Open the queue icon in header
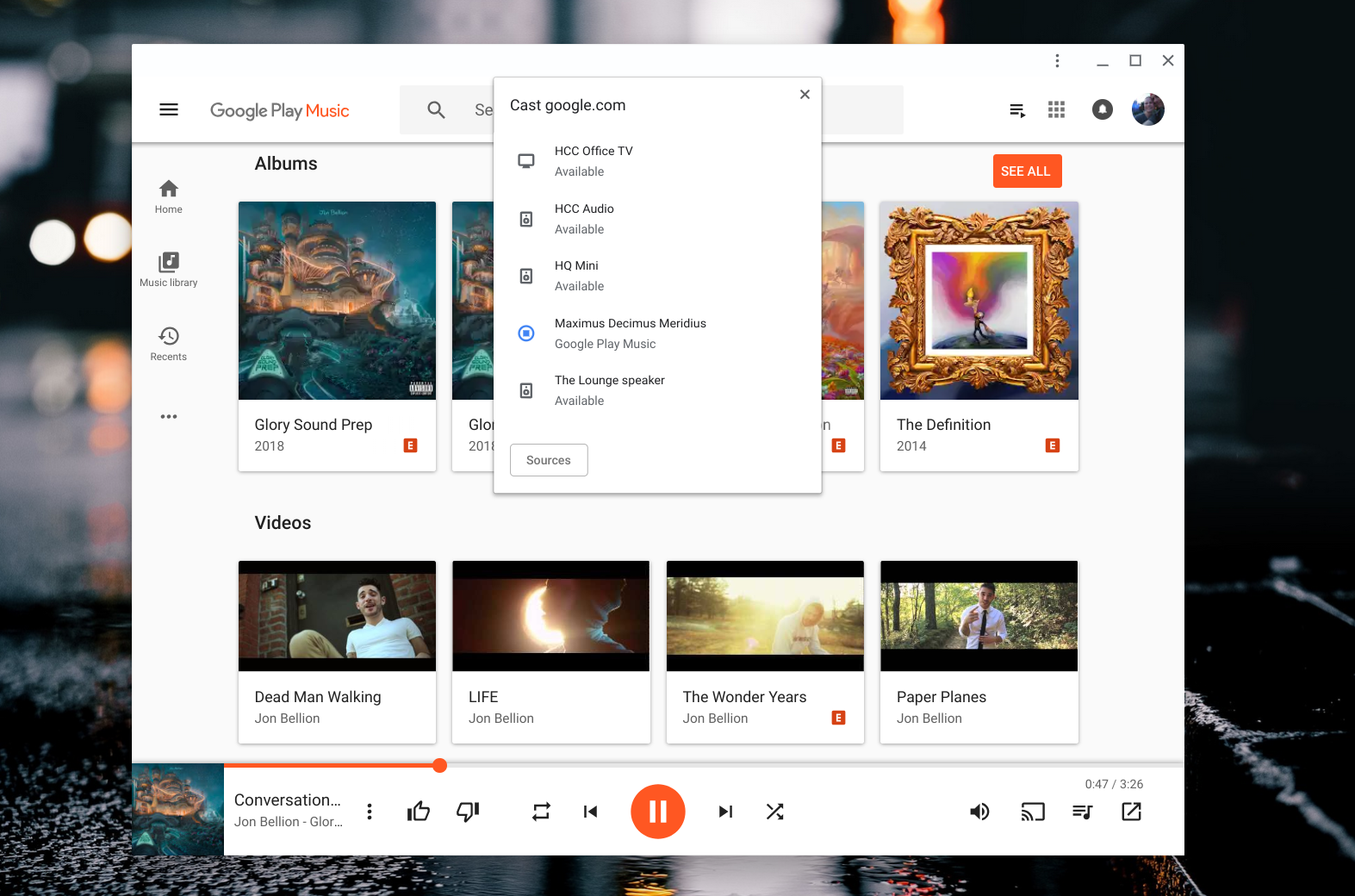This screenshot has height=896, width=1355. tap(1017, 110)
